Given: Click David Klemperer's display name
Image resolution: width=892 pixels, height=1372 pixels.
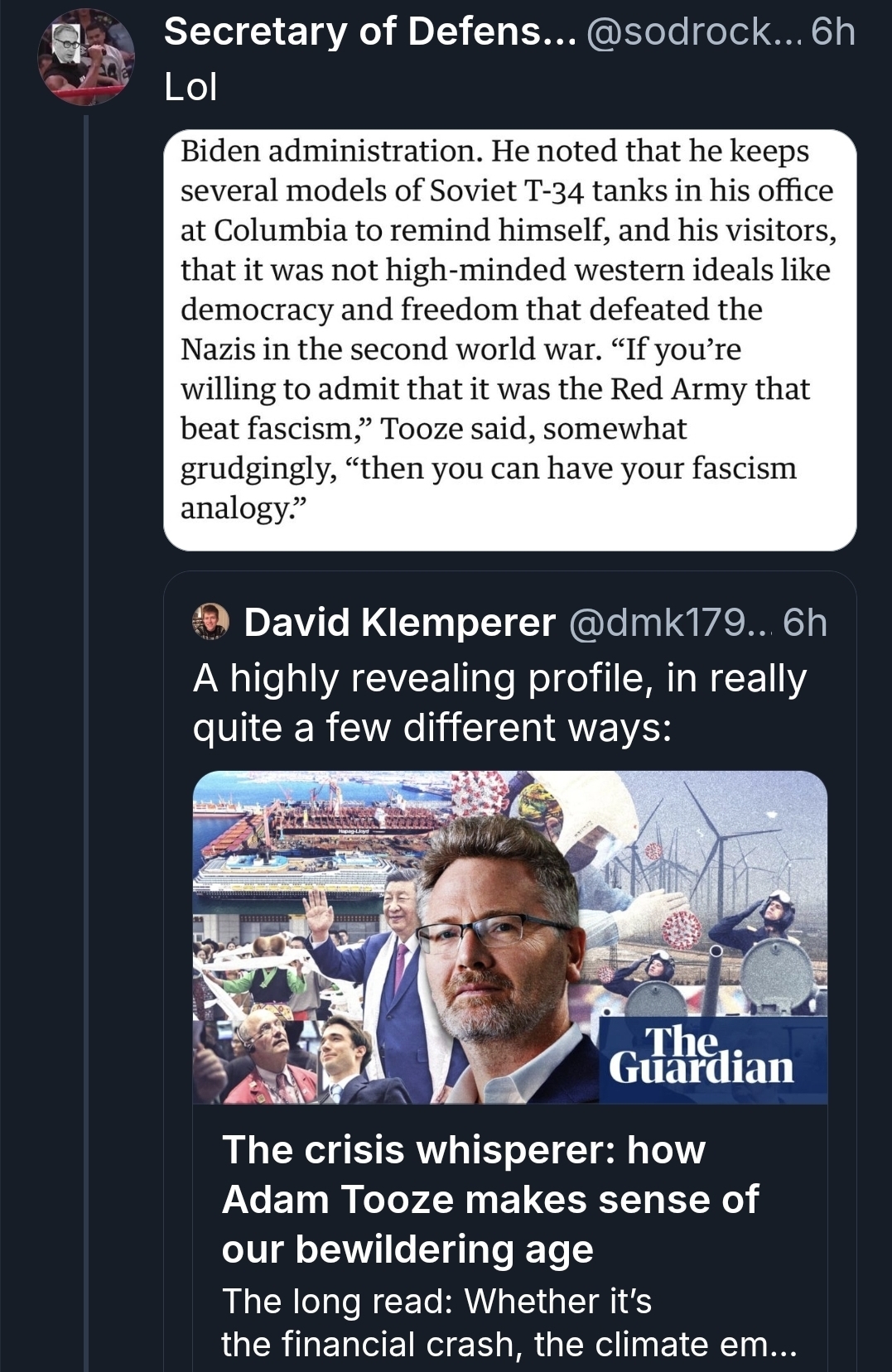Looking at the screenshot, I should [x=399, y=623].
